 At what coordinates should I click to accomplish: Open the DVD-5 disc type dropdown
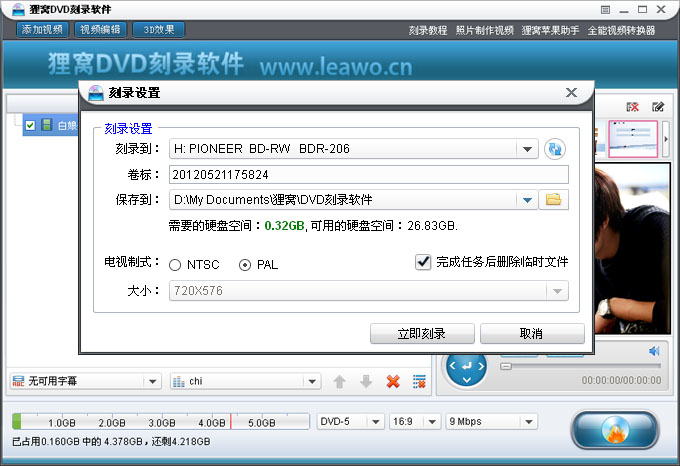[376, 421]
